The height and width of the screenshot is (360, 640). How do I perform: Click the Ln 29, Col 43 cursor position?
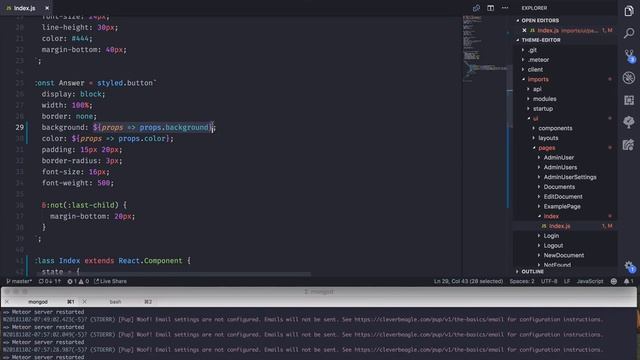[468, 281]
